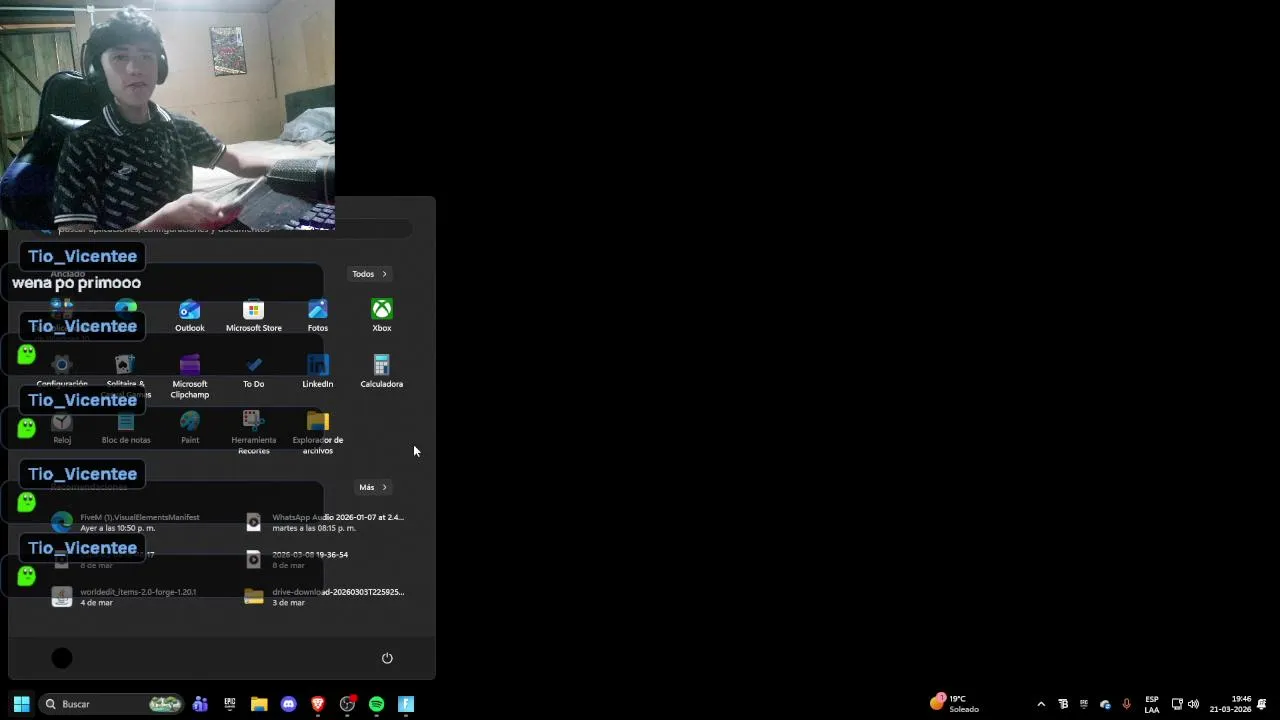Screen dimensions: 1280x720
Task: Open Solitaire & Casual Games
Action: click(125, 377)
